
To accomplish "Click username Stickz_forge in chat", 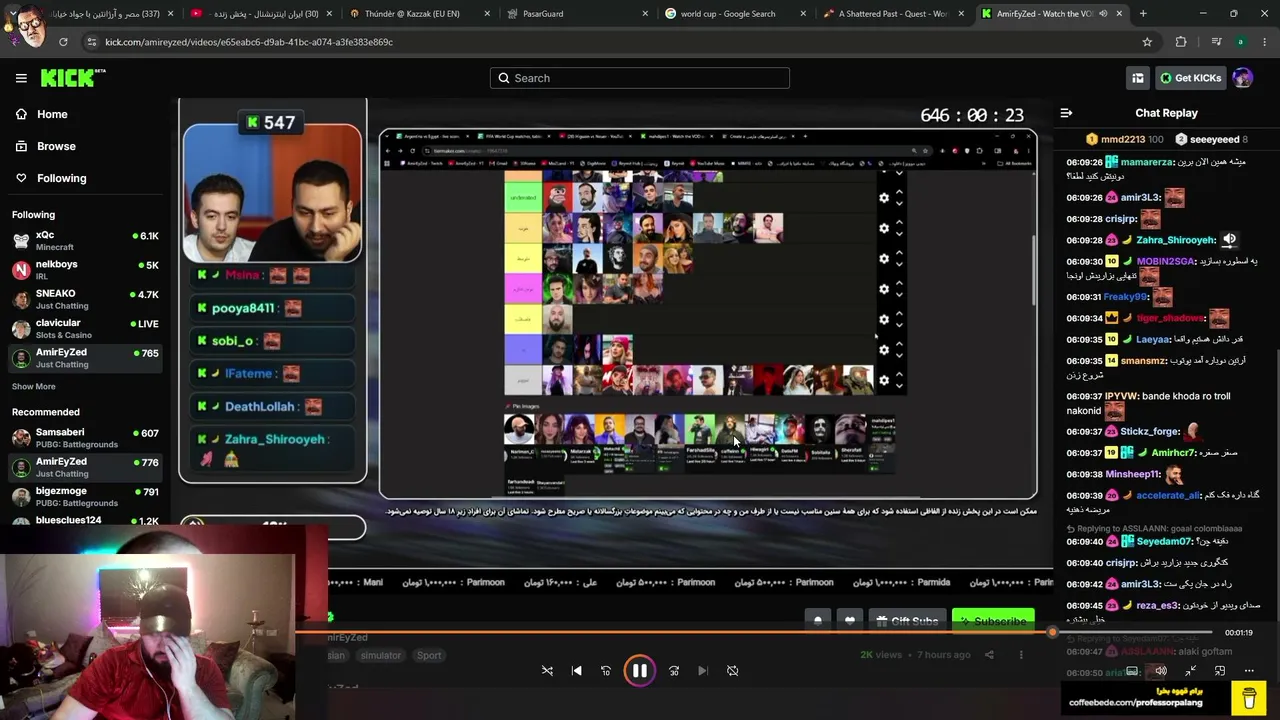I will [x=1149, y=432].
